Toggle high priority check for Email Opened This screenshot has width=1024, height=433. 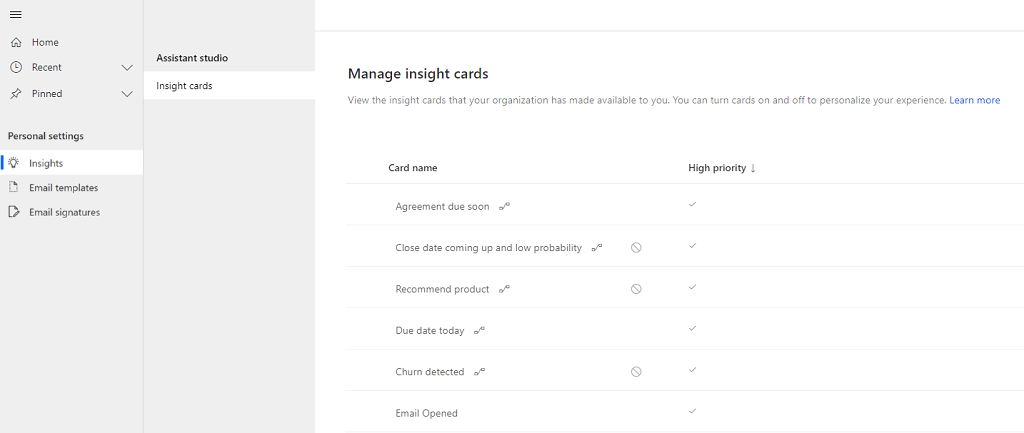[x=692, y=411]
